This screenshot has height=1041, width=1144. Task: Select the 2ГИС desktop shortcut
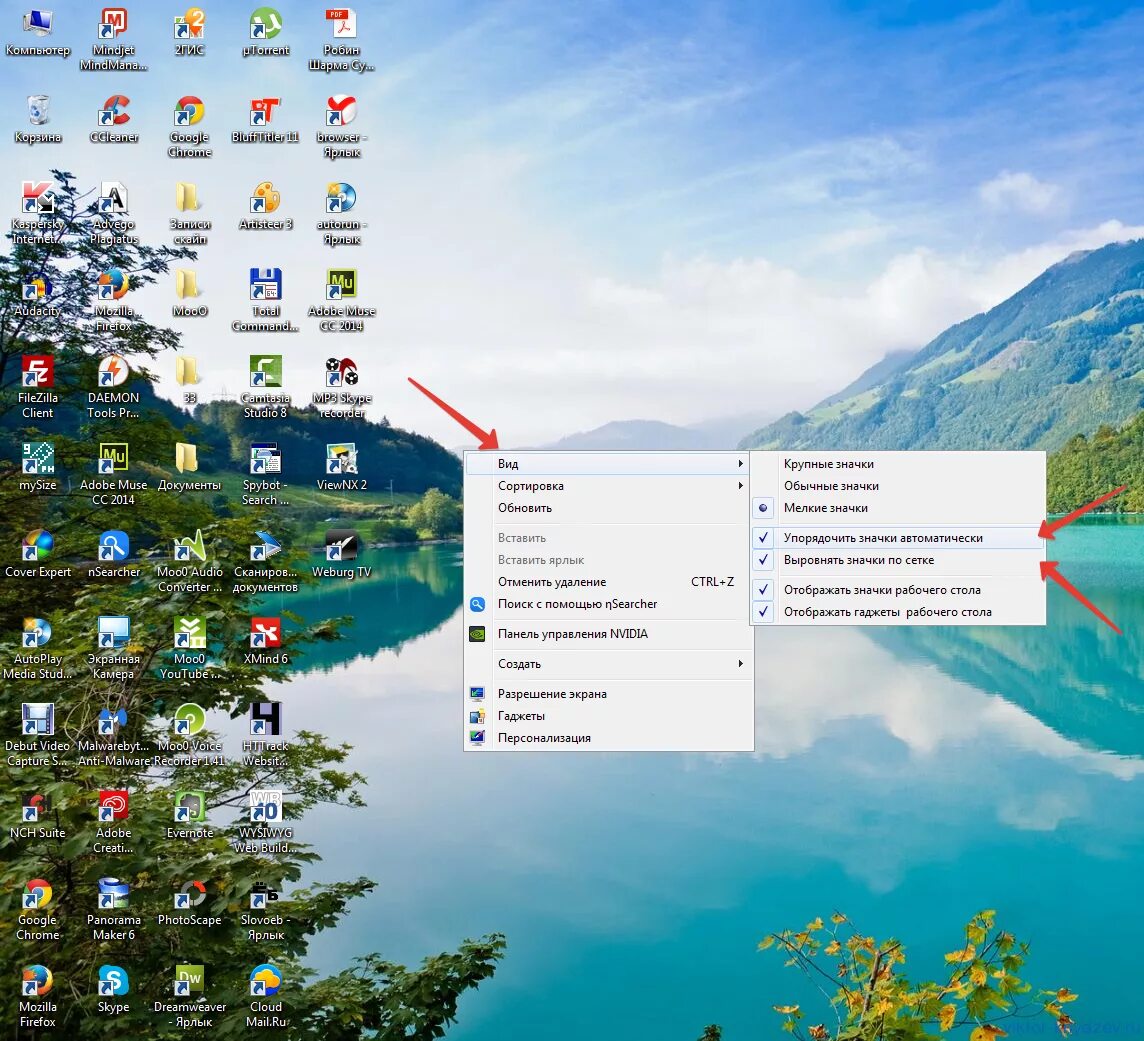point(189,32)
